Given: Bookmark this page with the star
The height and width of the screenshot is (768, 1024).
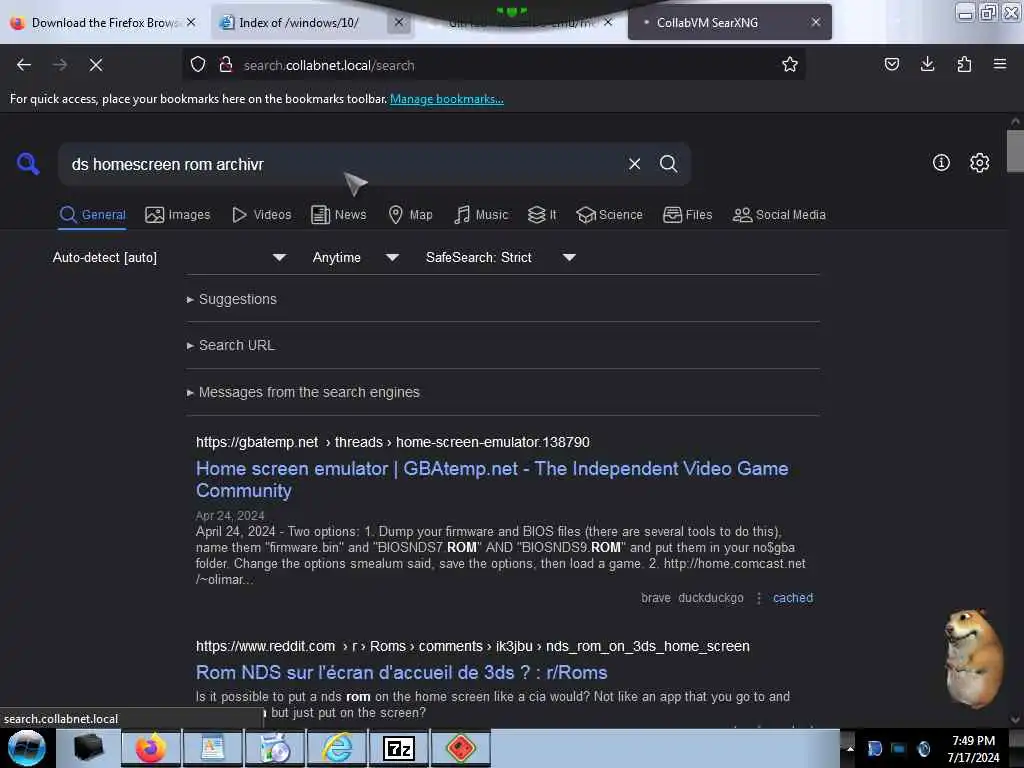Looking at the screenshot, I should (x=790, y=65).
